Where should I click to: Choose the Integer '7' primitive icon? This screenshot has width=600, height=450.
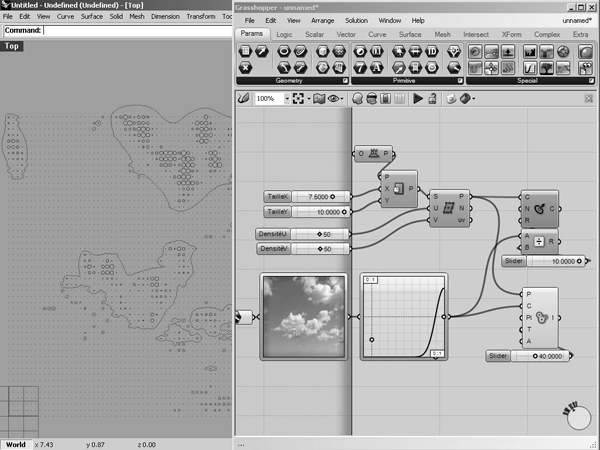pos(360,68)
